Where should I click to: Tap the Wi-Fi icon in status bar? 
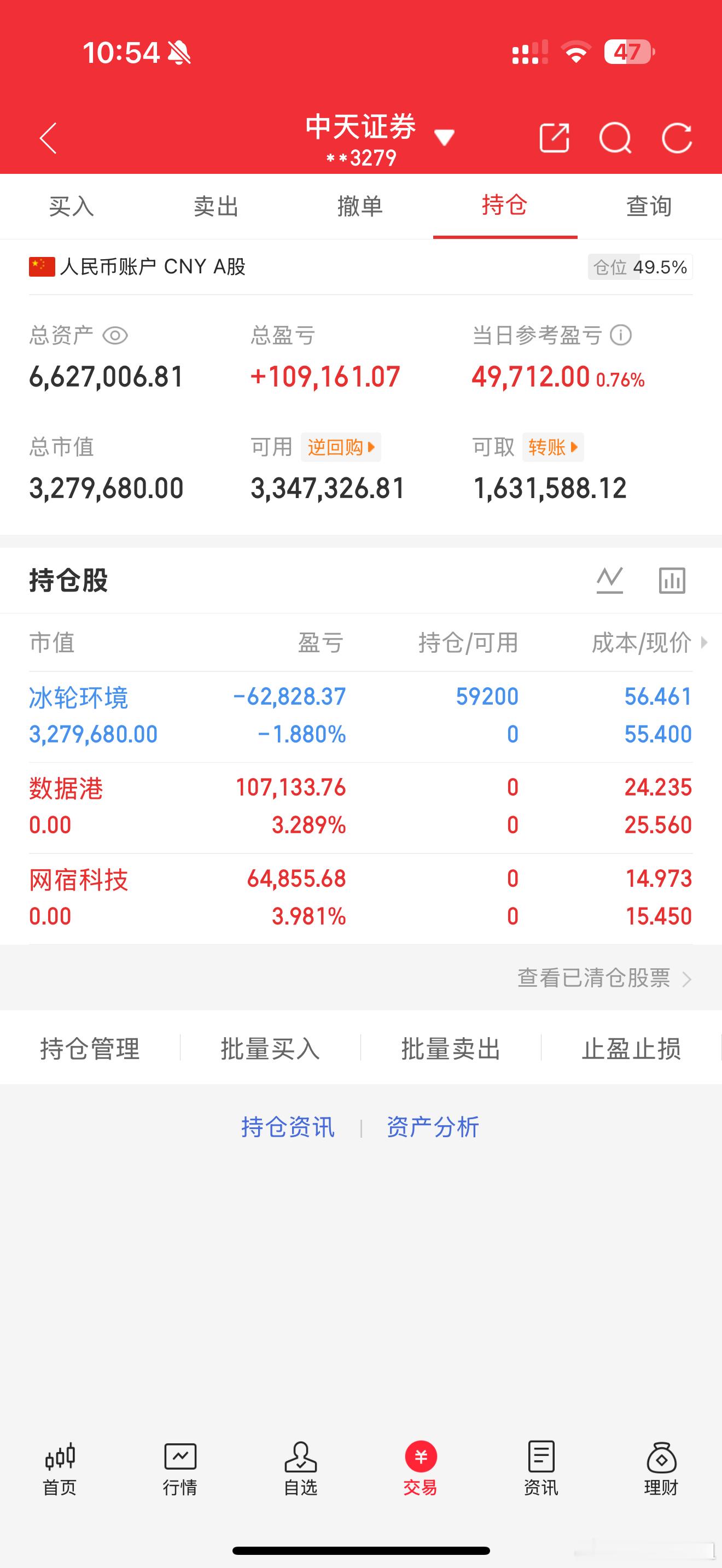pyautogui.click(x=576, y=52)
